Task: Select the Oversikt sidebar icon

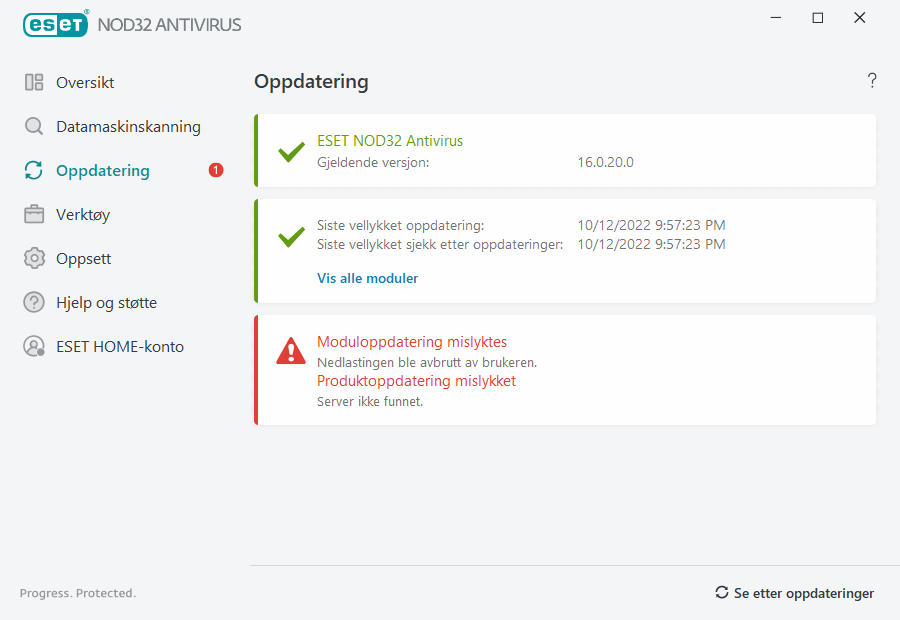Action: click(x=33, y=82)
